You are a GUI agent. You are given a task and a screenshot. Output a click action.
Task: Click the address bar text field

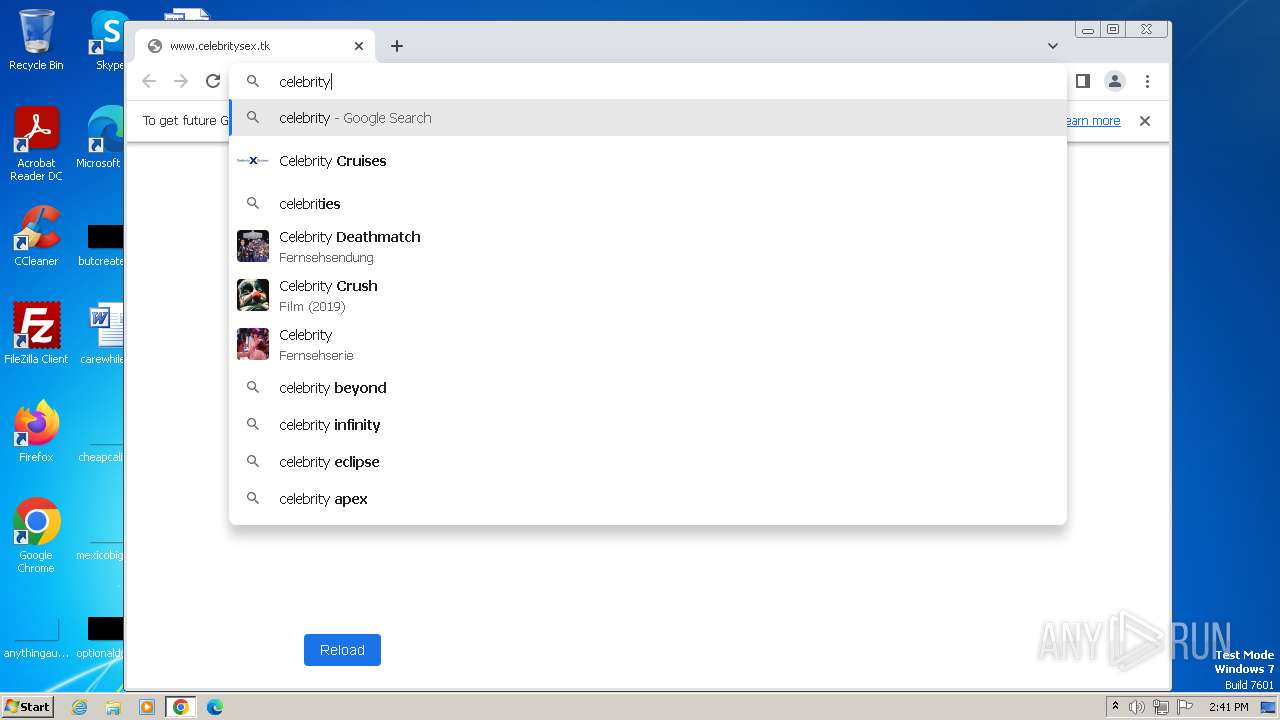(648, 82)
